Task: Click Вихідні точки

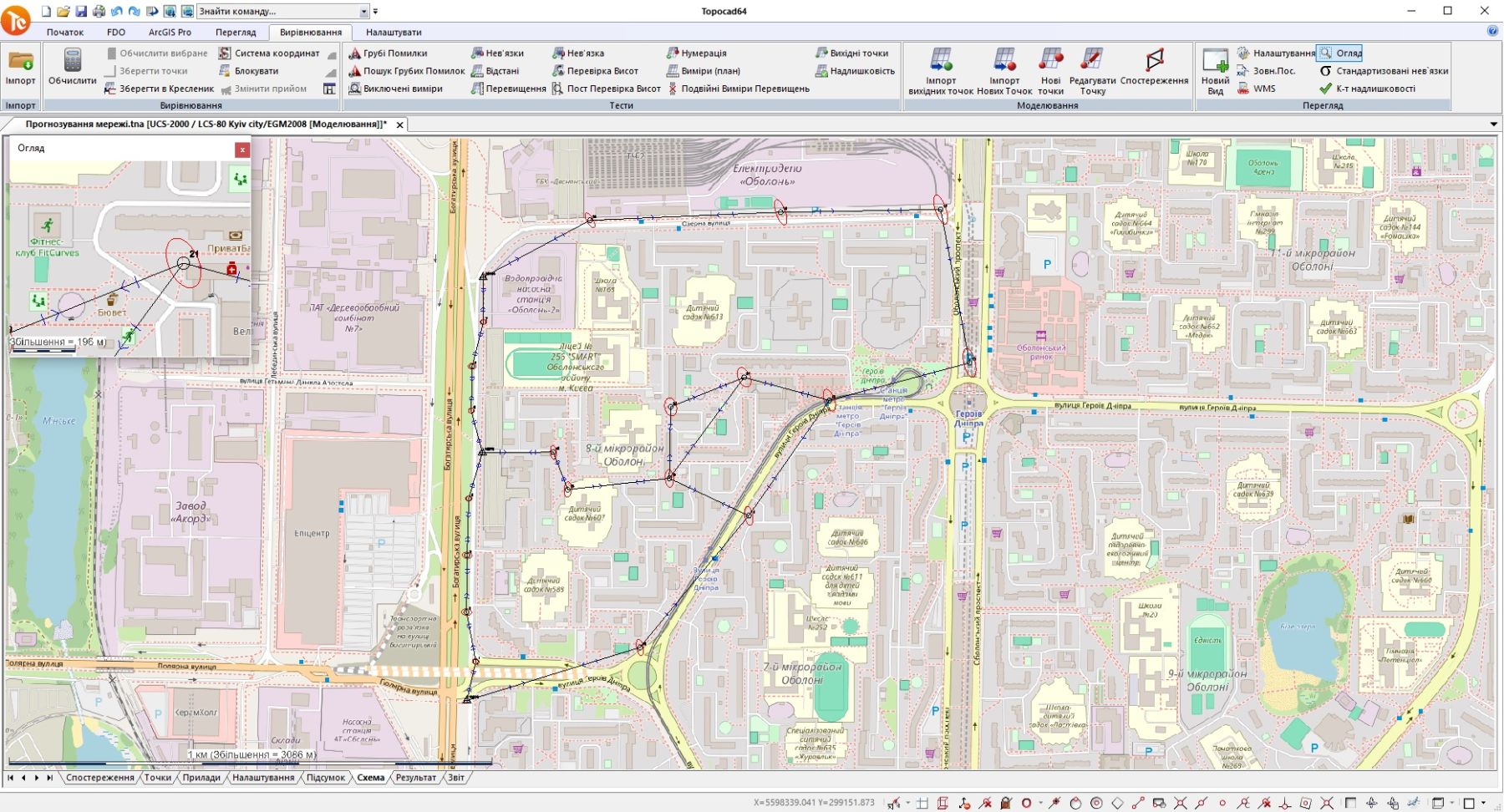Action: (852, 53)
